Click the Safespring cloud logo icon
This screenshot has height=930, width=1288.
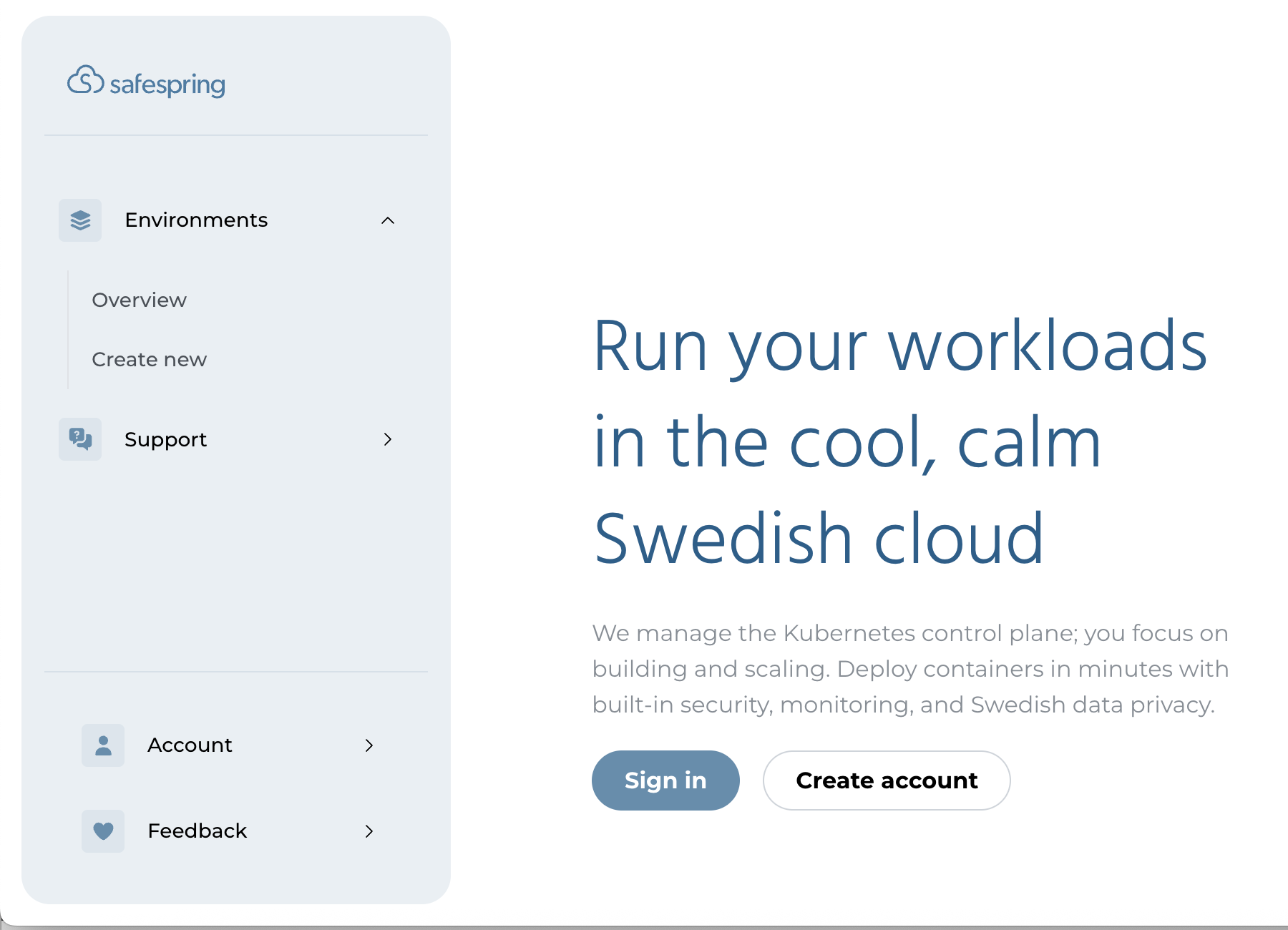(x=86, y=80)
